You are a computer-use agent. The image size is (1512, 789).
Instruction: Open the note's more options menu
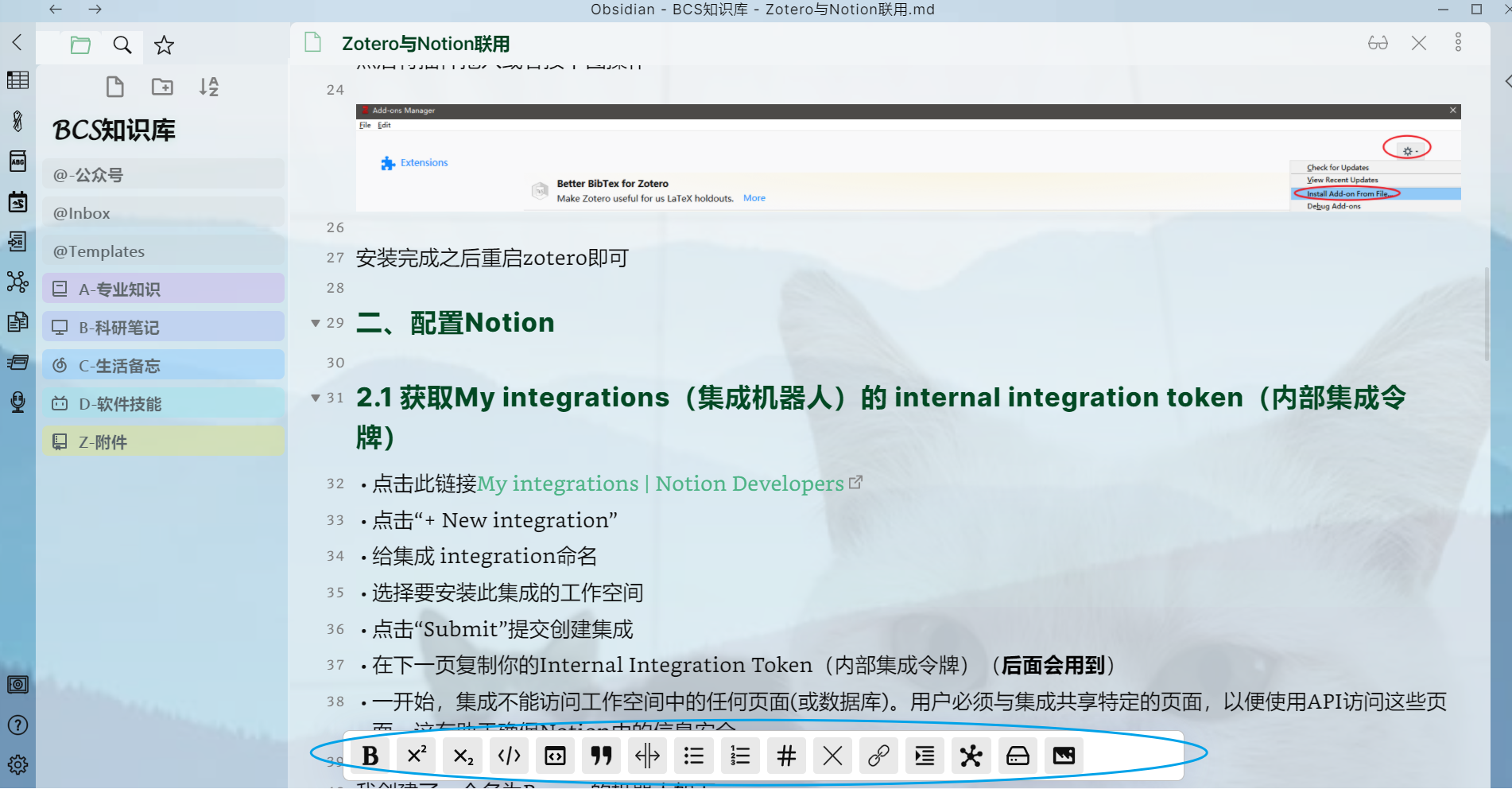click(x=1458, y=42)
